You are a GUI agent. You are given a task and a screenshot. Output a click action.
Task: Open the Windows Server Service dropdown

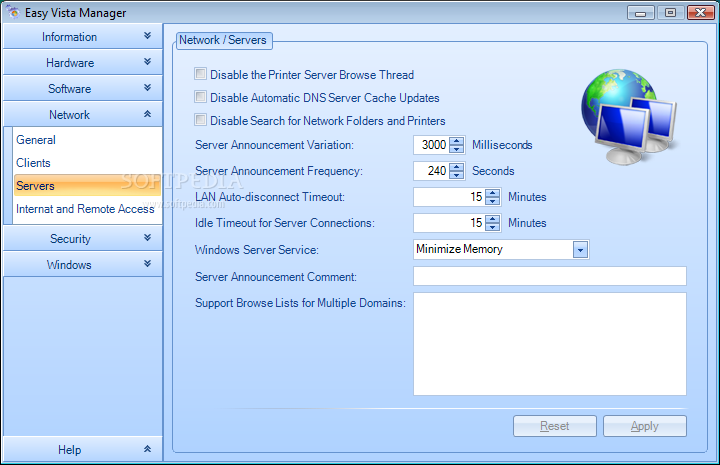pos(580,250)
